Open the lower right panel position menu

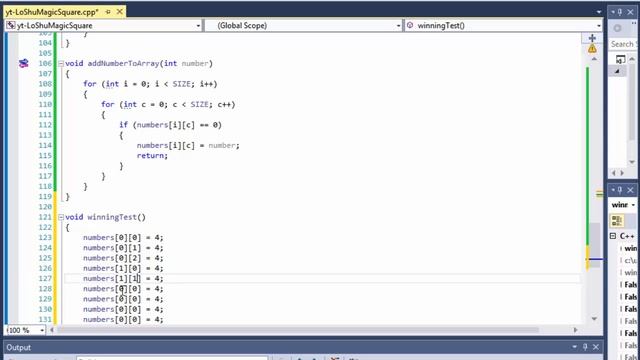pos(613,190)
